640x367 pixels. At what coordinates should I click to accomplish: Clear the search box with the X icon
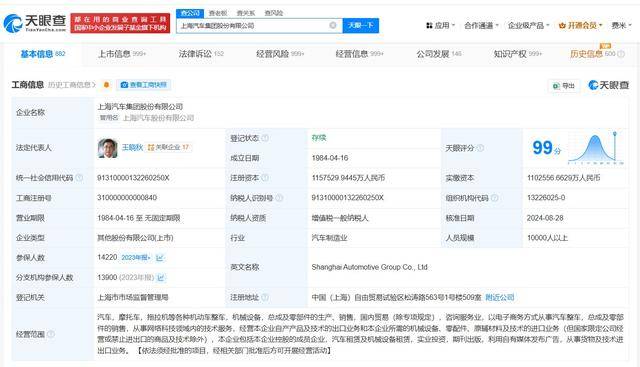tap(333, 25)
